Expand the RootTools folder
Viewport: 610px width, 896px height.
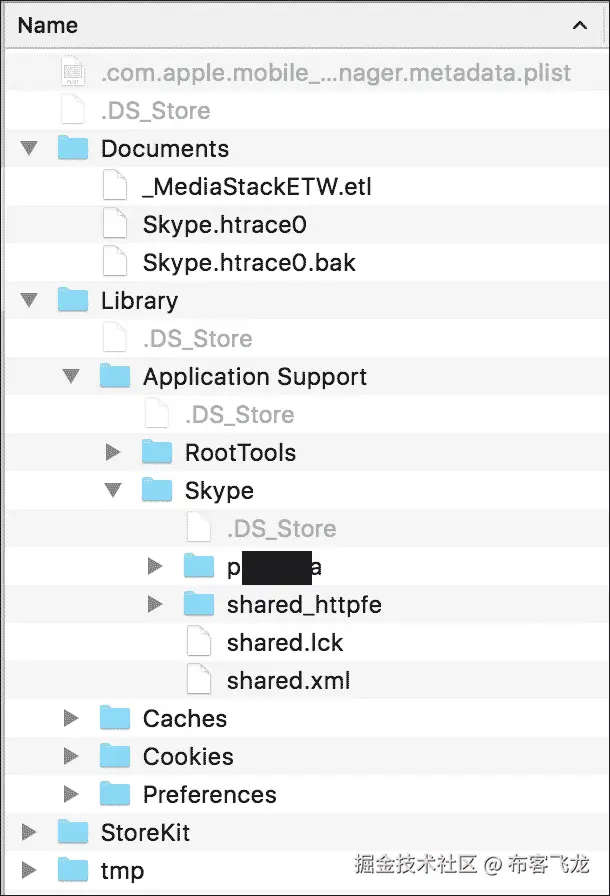(113, 453)
